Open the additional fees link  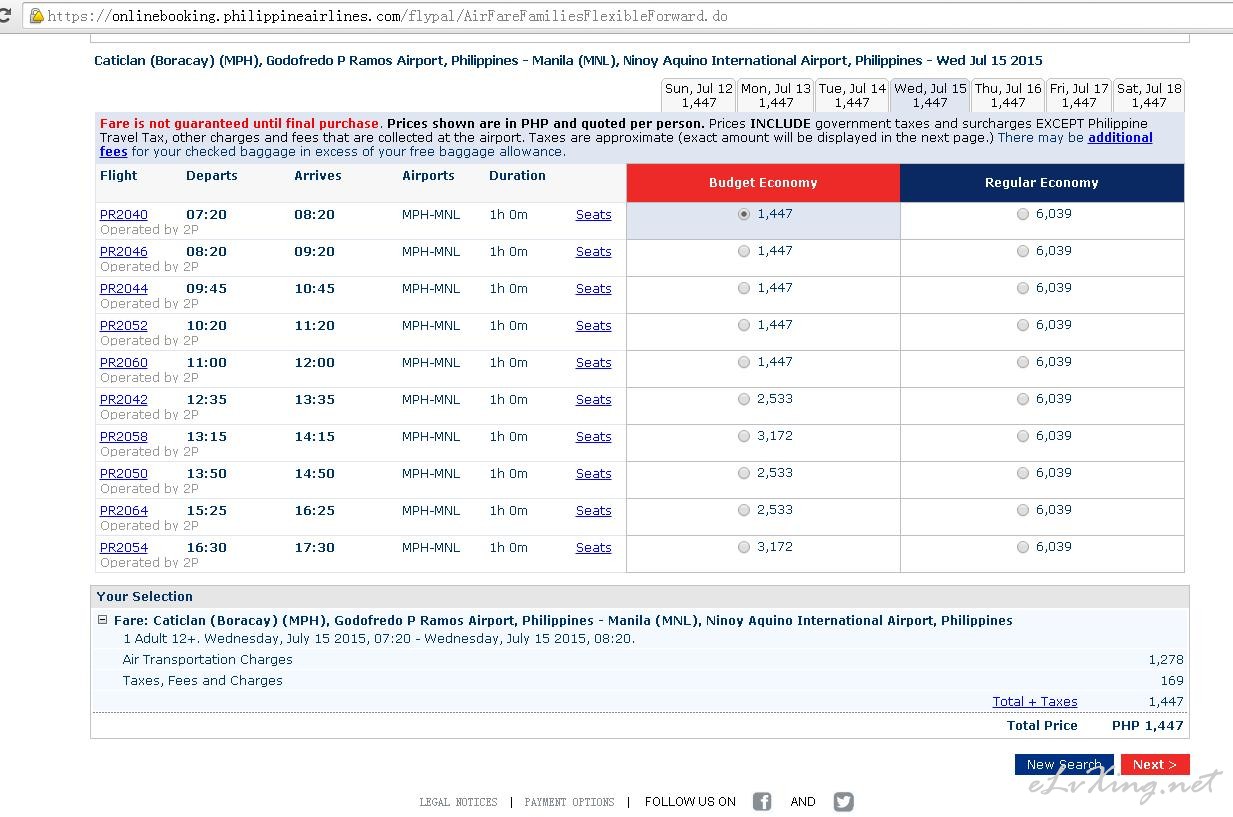coord(1120,138)
